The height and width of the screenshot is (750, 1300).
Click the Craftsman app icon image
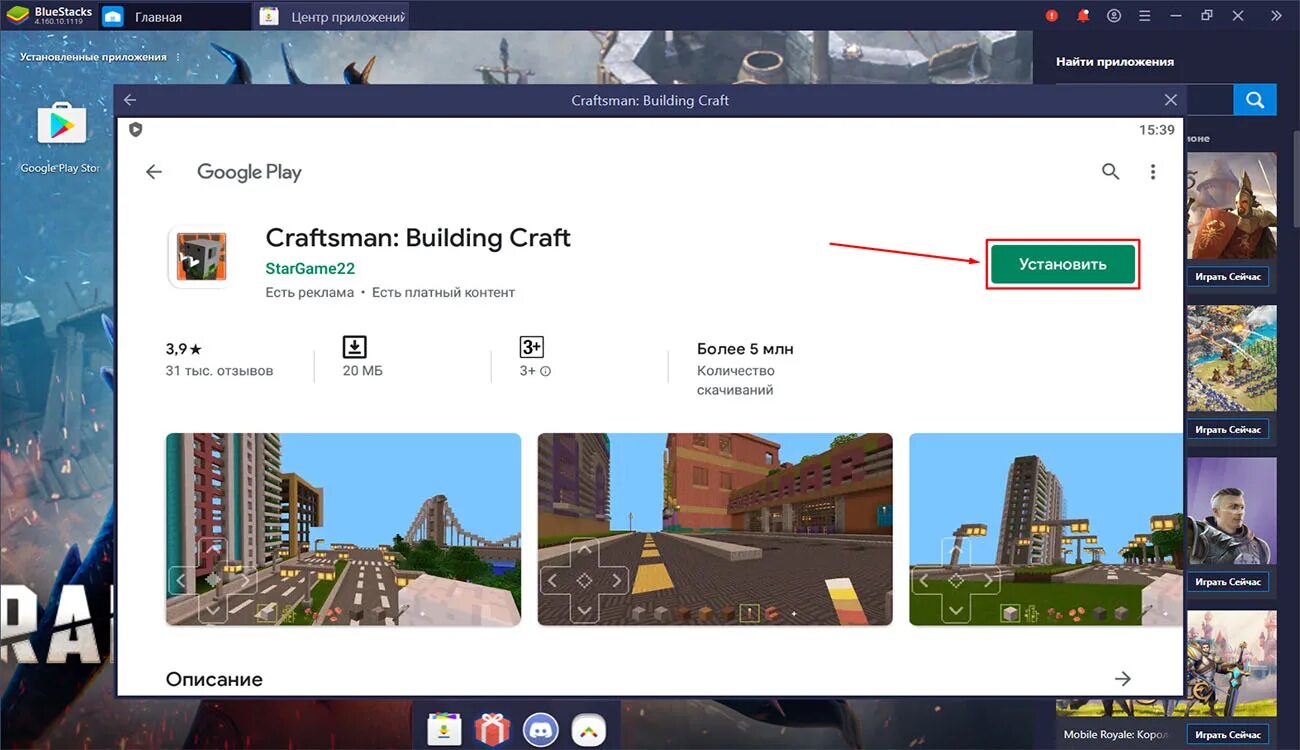coord(199,257)
